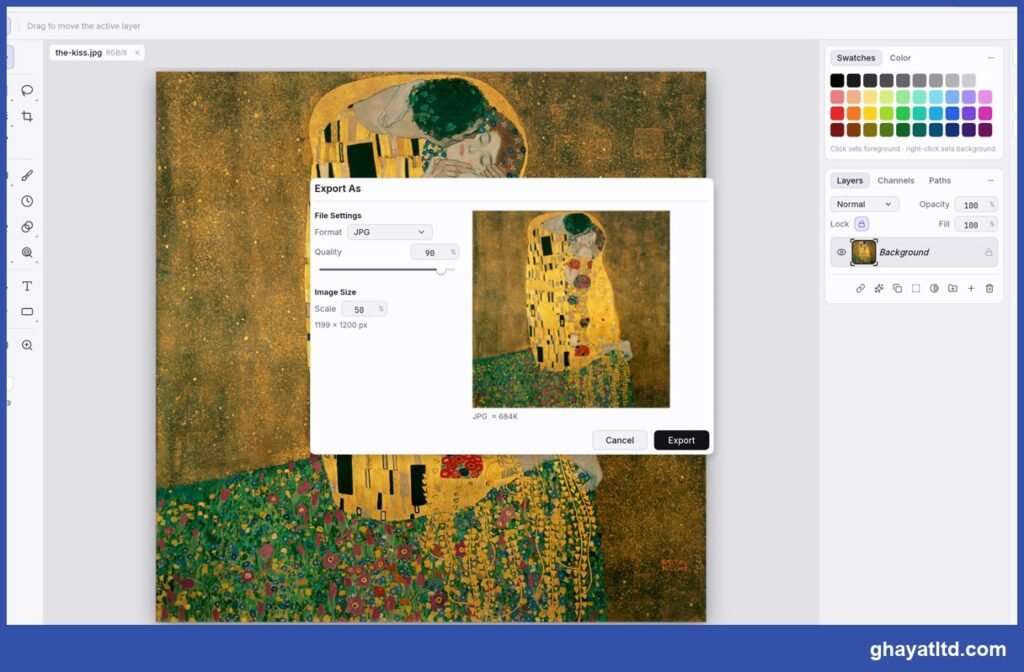This screenshot has width=1024, height=672.
Task: Pick the black color swatch
Action: 837,80
